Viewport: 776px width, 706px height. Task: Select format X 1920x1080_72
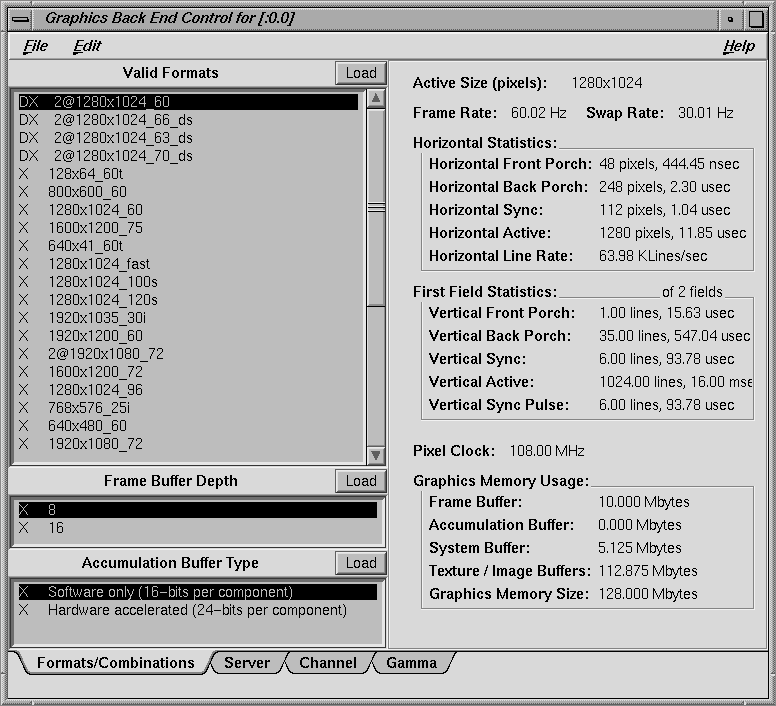pyautogui.click(x=188, y=443)
